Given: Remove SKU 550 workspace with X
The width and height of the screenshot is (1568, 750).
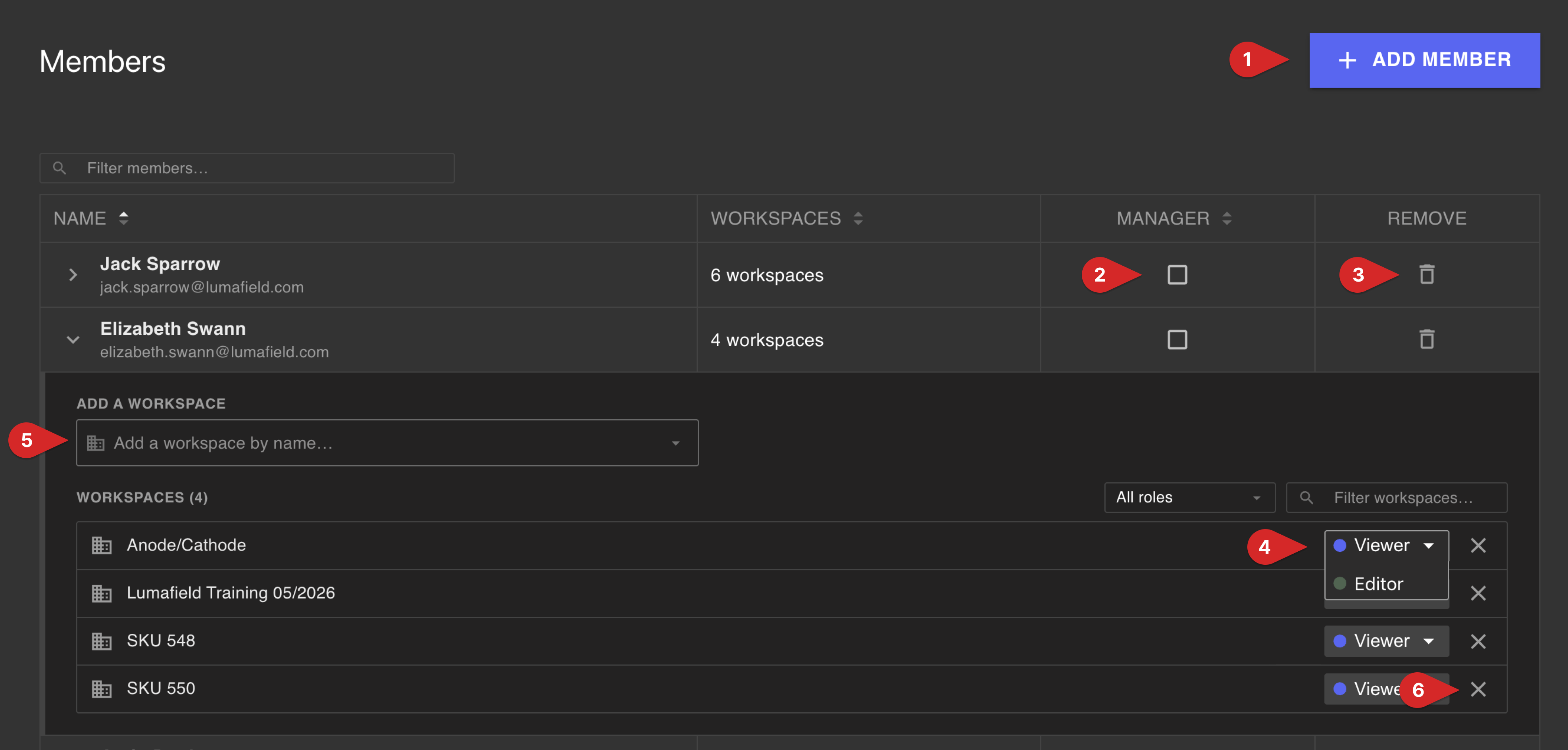Looking at the screenshot, I should click(x=1478, y=689).
